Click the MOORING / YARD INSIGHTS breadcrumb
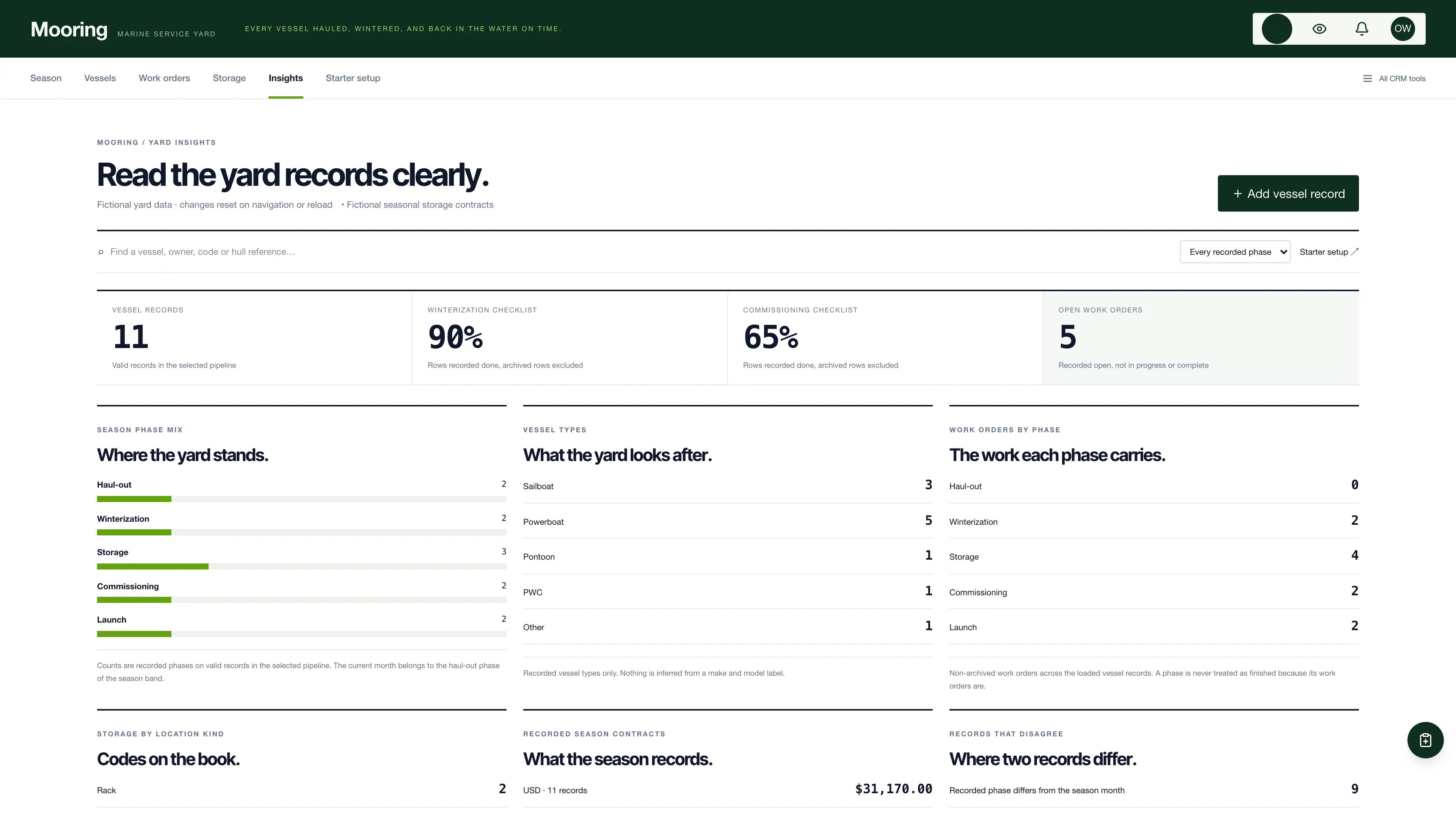 (x=157, y=143)
